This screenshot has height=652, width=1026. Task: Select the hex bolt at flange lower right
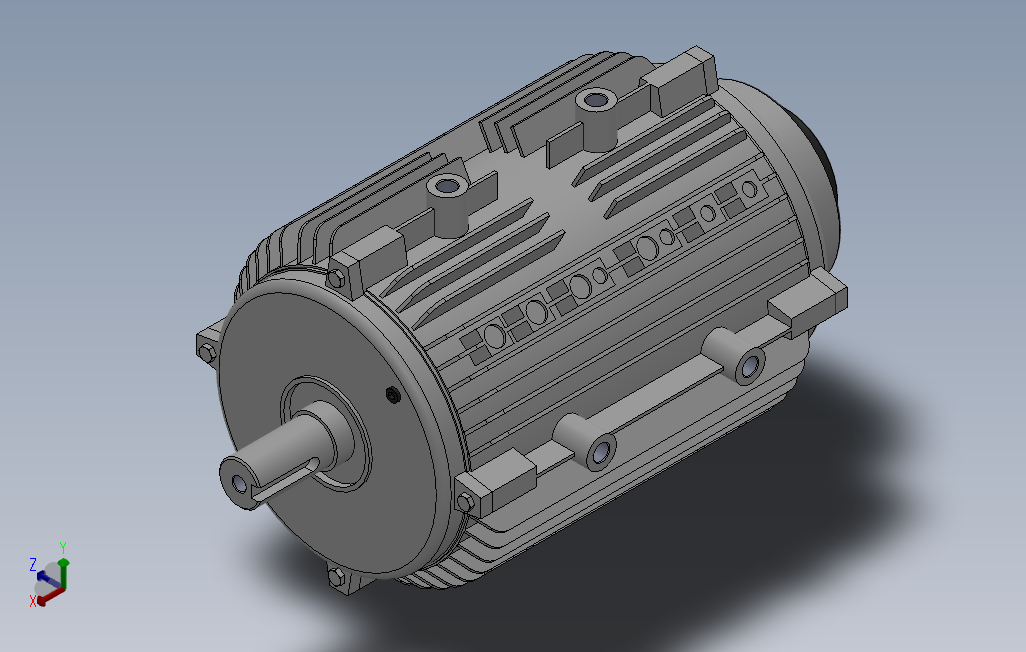coord(465,503)
